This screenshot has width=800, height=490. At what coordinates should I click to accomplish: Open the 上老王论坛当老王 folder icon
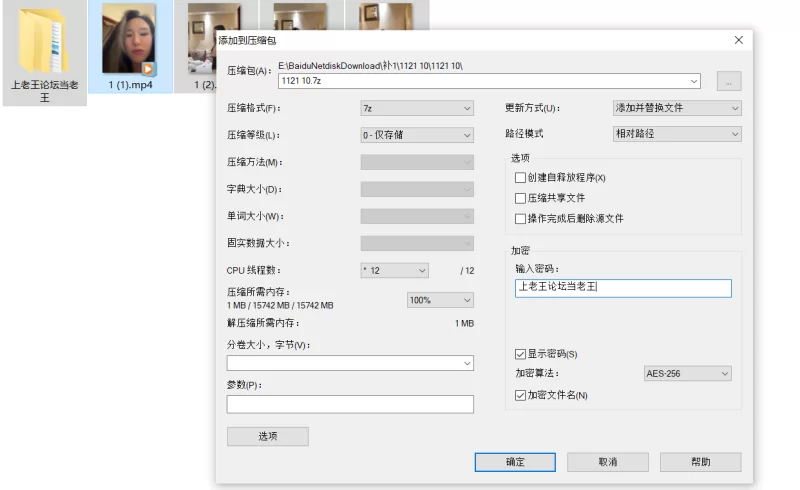(x=43, y=41)
